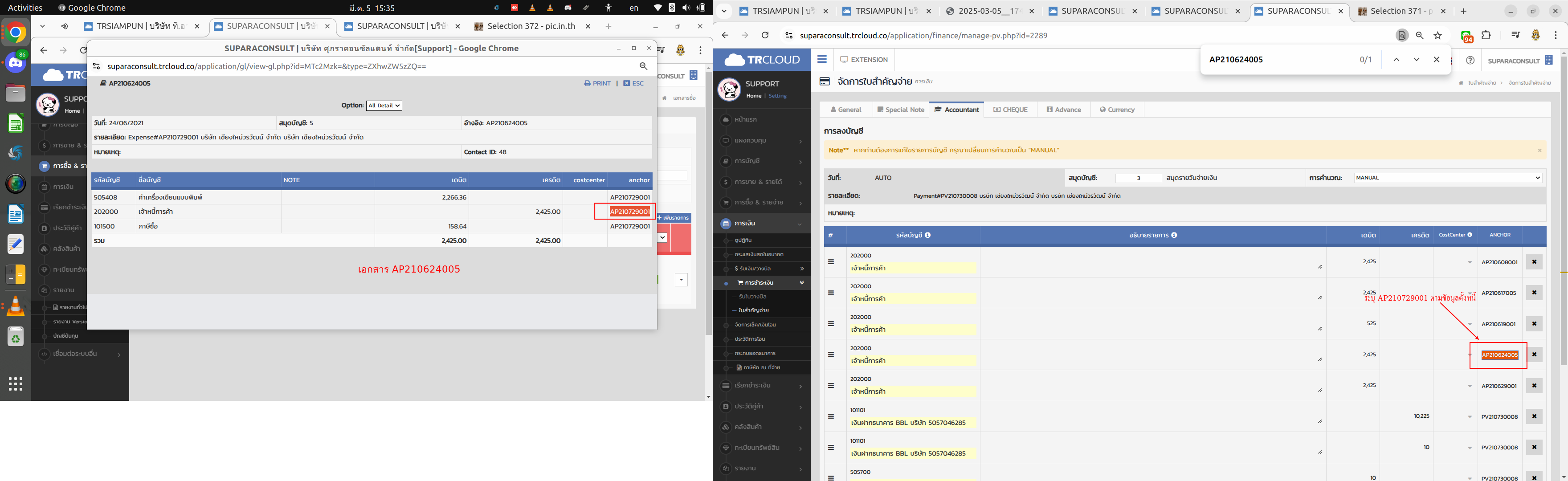This screenshot has width=1568, height=481.
Task: Open Discord from the Ubuntu dock
Action: coord(16,62)
